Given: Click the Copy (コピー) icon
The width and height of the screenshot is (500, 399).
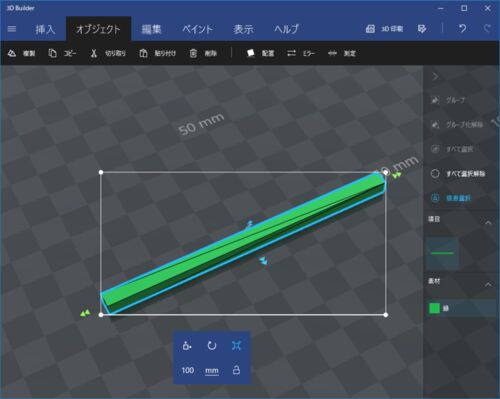Looking at the screenshot, I should point(52,53).
